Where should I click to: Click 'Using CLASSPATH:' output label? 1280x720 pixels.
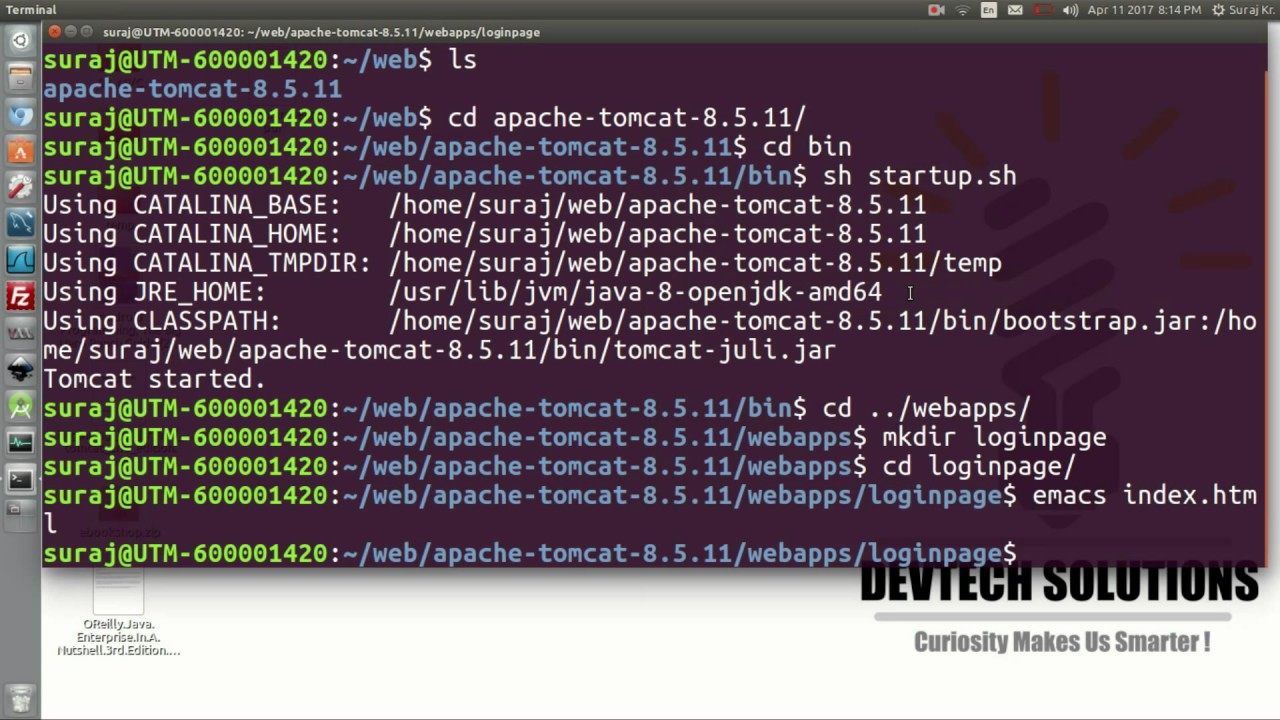click(x=162, y=321)
